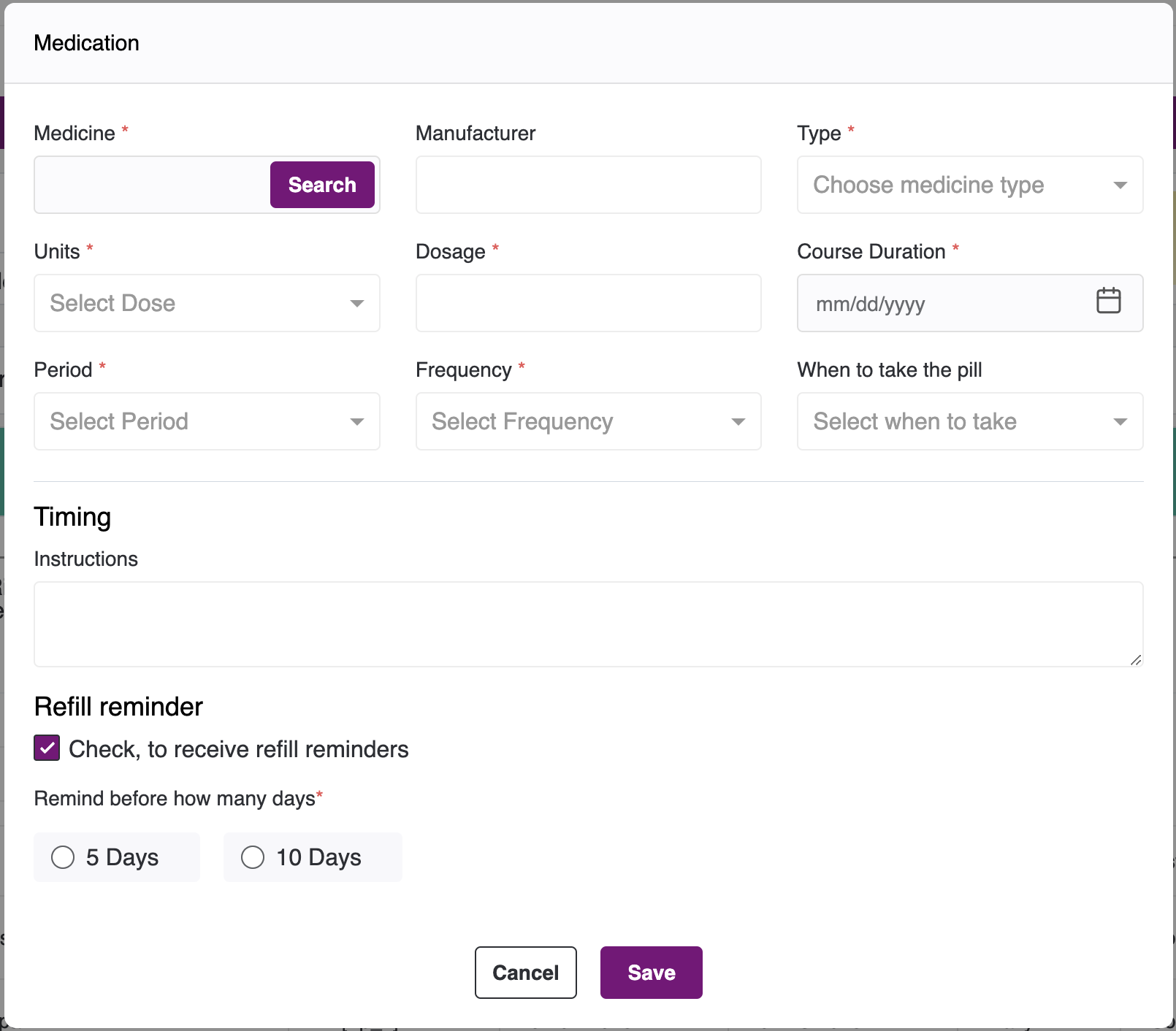This screenshot has width=1176, height=1031.
Task: Click the Type dropdown arrow icon
Action: coord(1120,185)
